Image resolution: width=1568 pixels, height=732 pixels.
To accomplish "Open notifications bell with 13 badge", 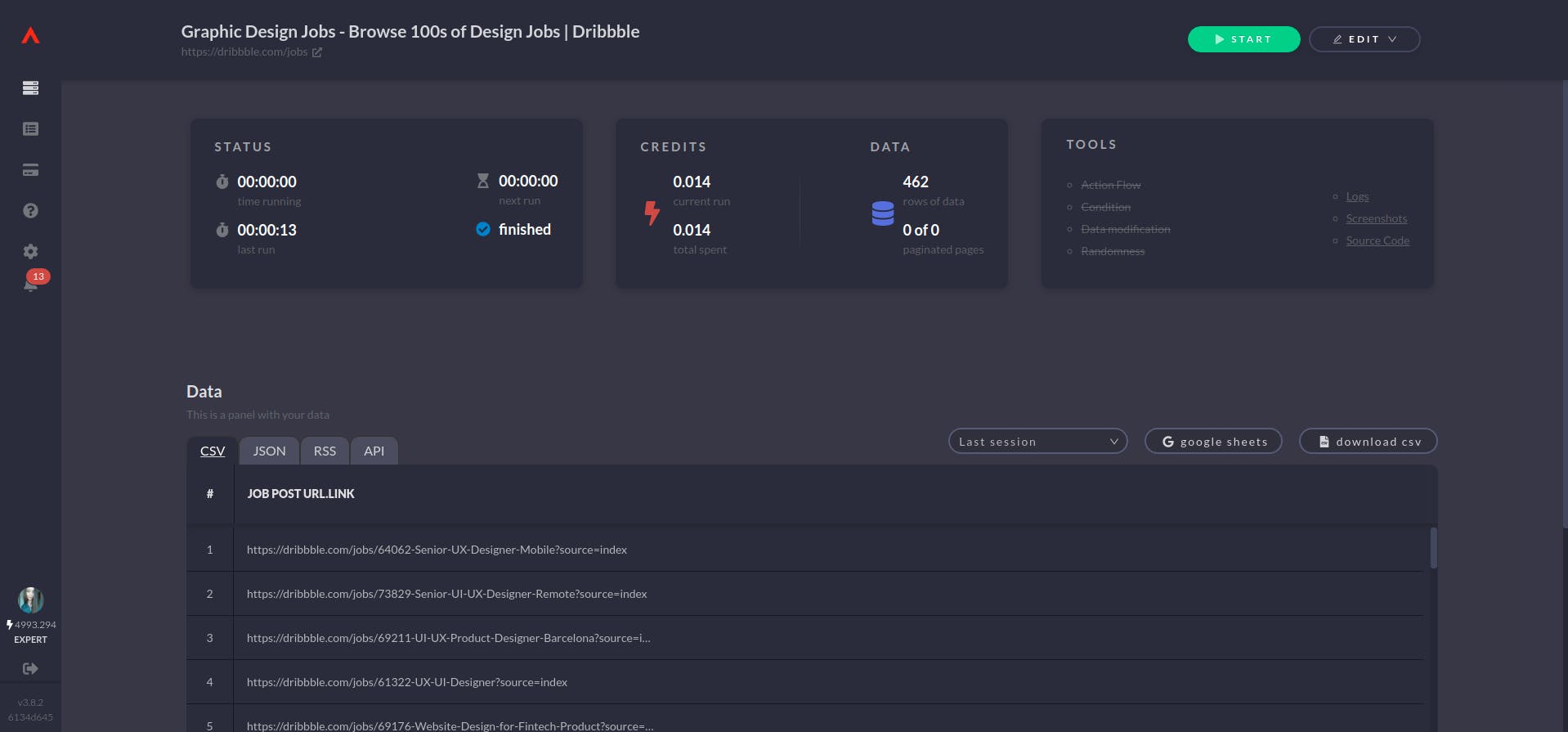I will [33, 282].
